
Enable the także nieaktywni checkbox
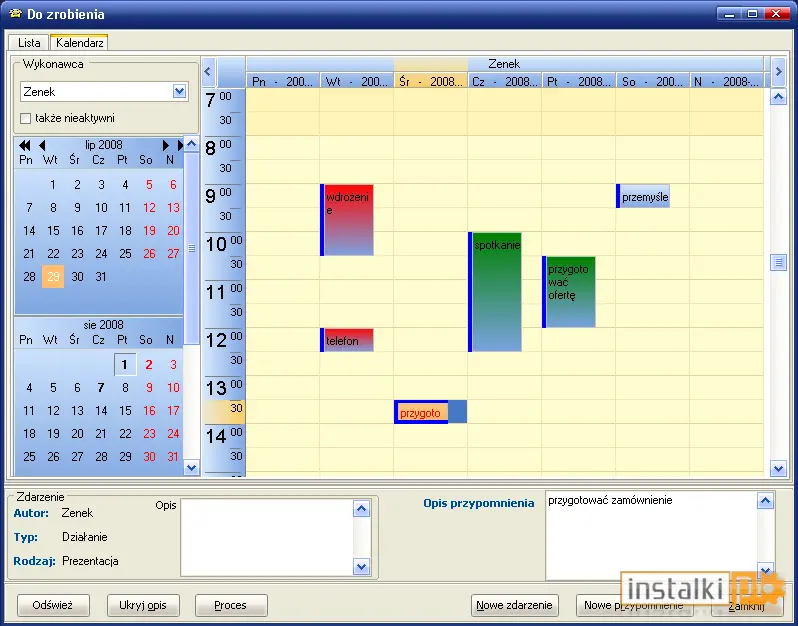tap(25, 119)
